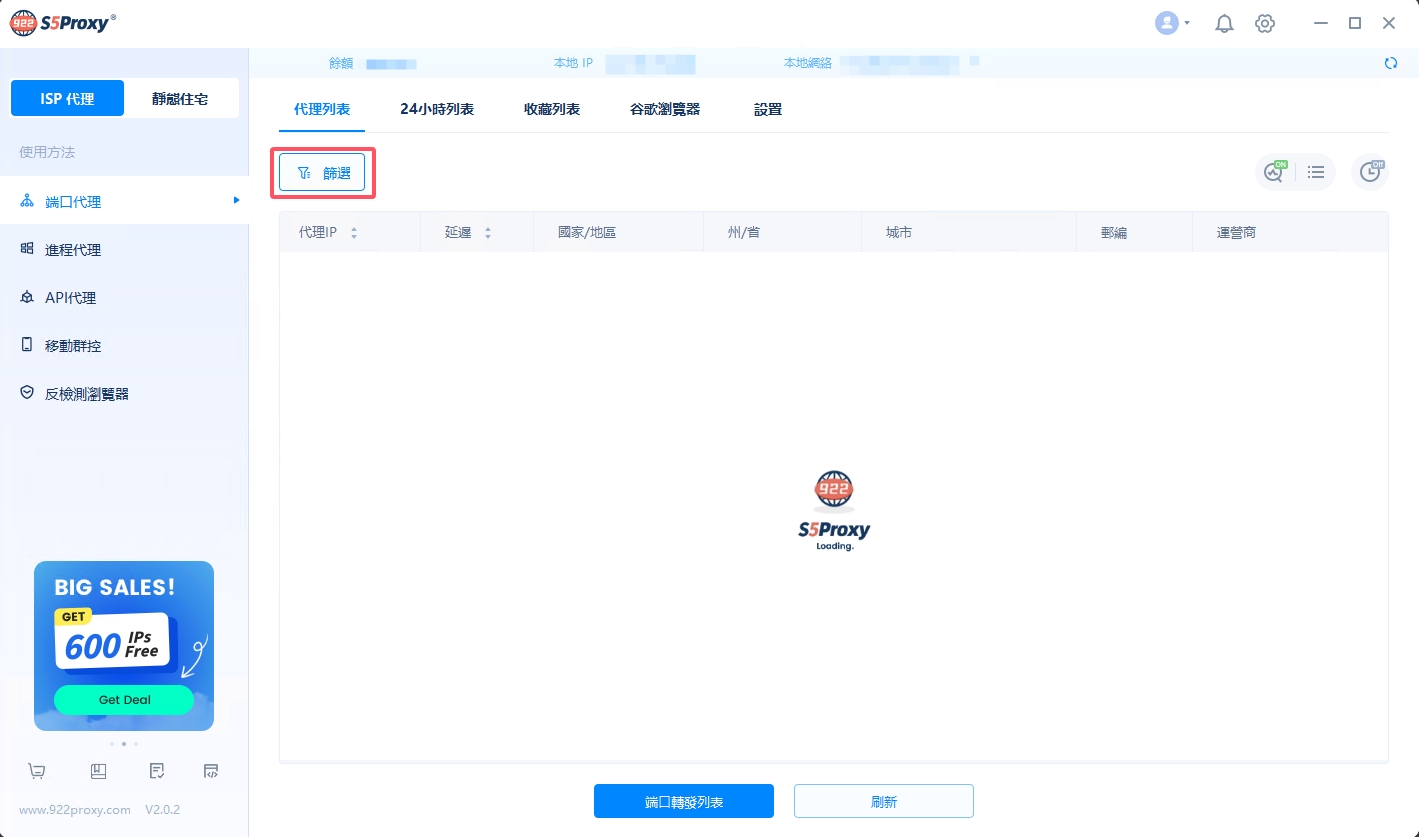The width and height of the screenshot is (1419, 837).
Task: Click the notification bell icon
Action: [1224, 24]
